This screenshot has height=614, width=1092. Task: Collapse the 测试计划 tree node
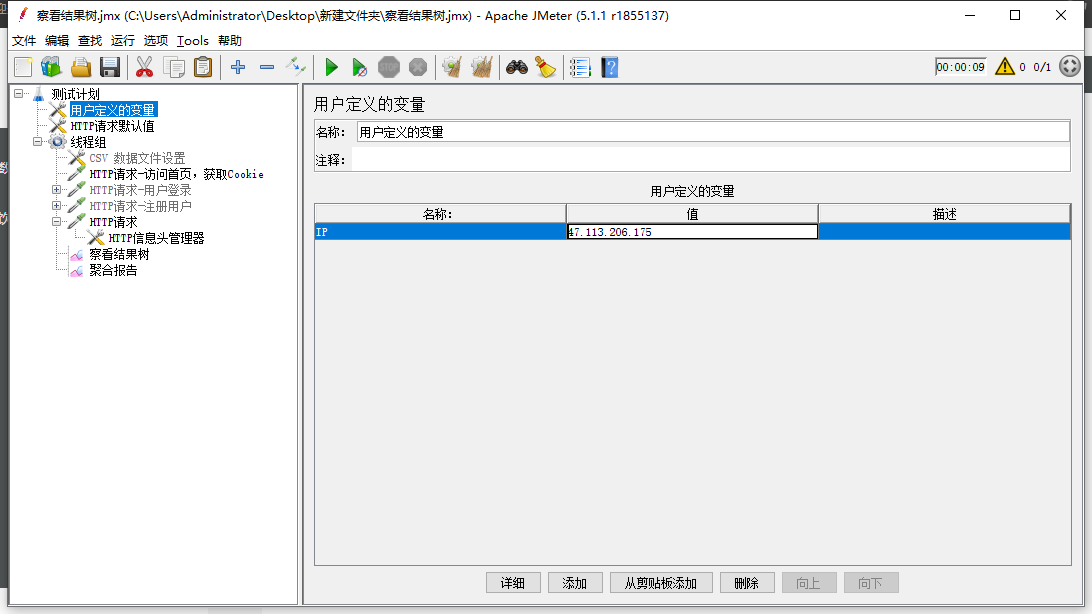click(19, 93)
